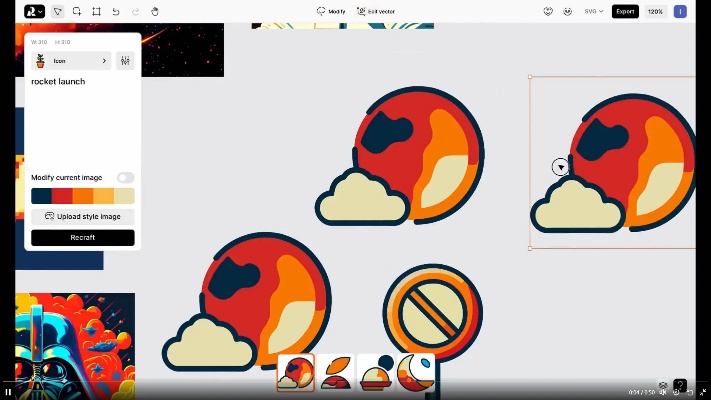The image size is (711, 400).
Task: Click the W: 310 width value
Action: (39, 42)
